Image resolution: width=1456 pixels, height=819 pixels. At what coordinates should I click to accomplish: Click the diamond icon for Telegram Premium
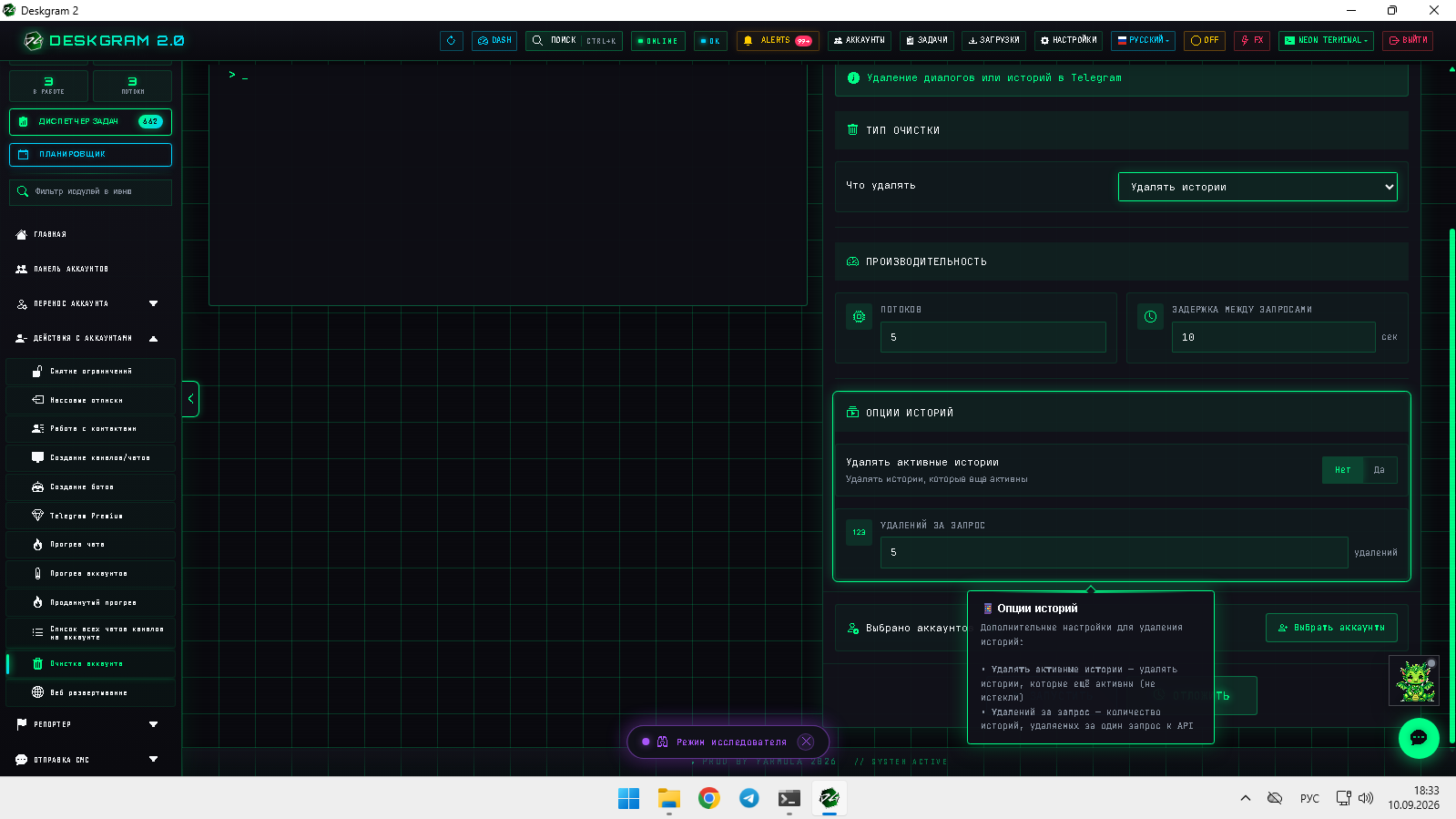pos(37,516)
